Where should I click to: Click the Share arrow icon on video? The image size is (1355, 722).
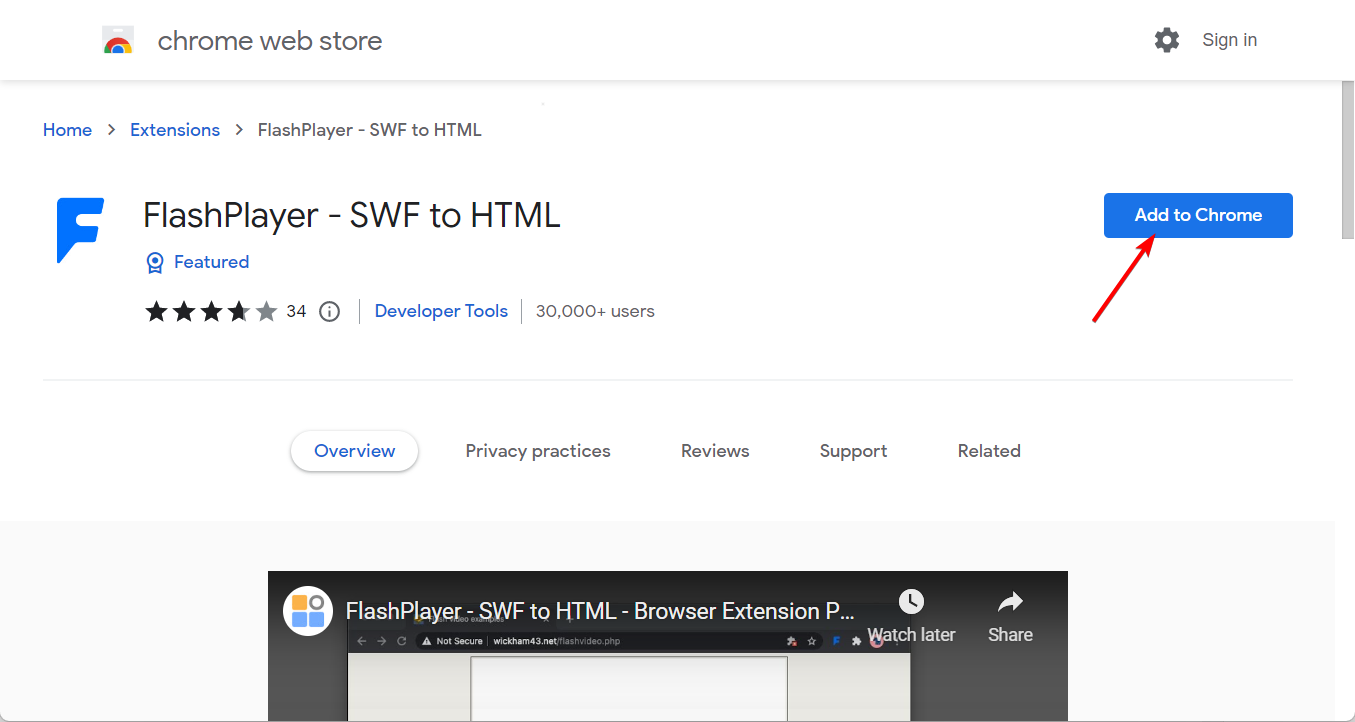1010,601
